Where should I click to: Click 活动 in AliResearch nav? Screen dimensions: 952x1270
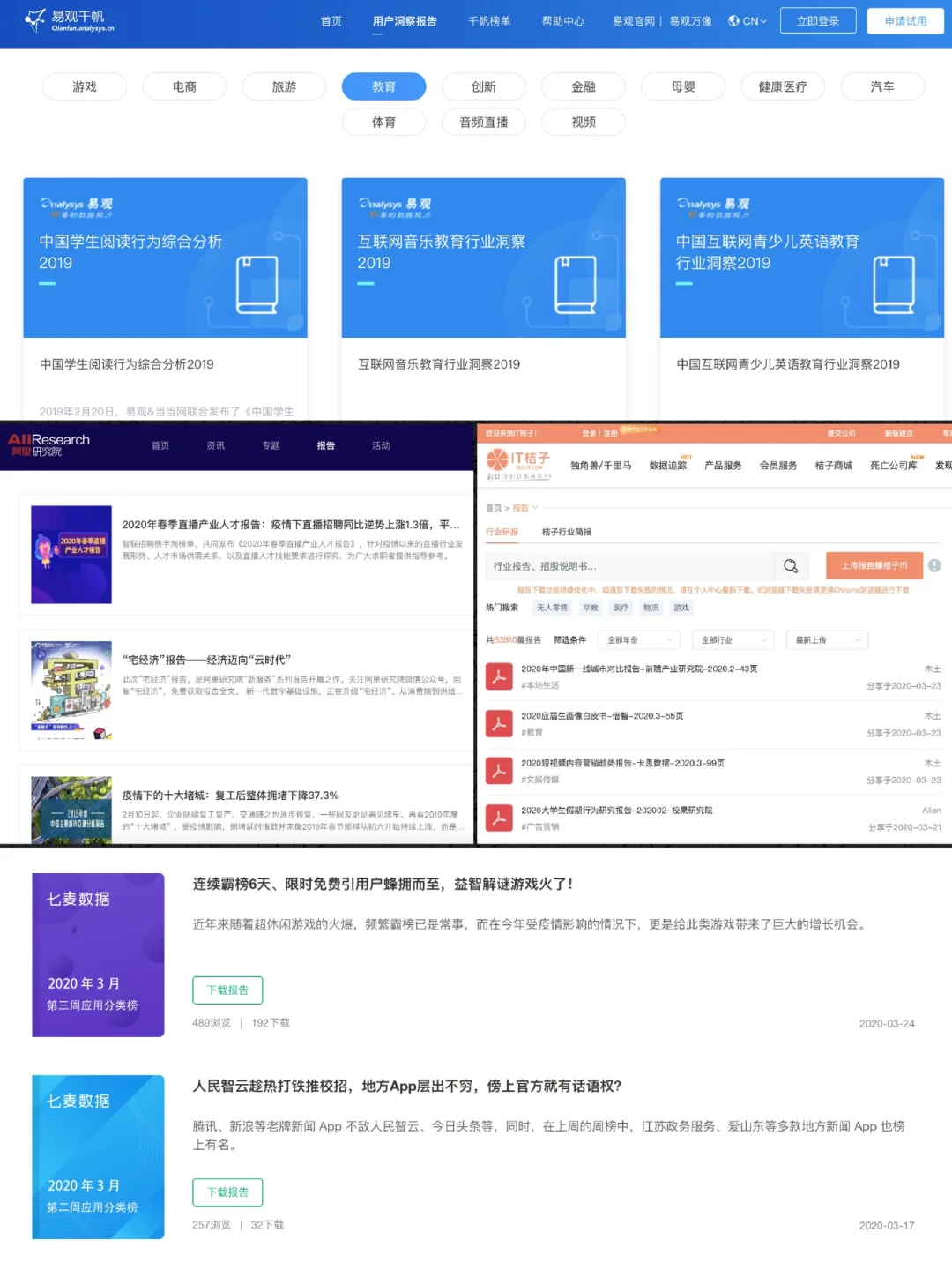[x=381, y=445]
